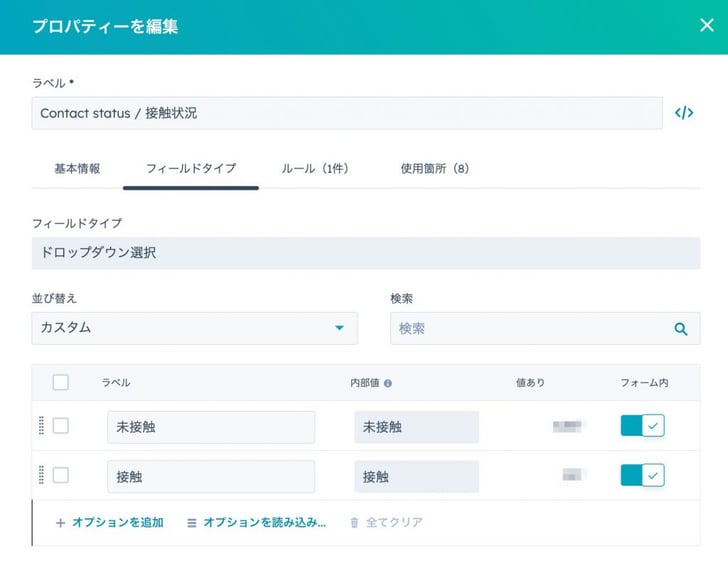Viewport: 728px width, 573px height.
Task: Open the ドロップダウン選択 field type selector
Action: 366,253
